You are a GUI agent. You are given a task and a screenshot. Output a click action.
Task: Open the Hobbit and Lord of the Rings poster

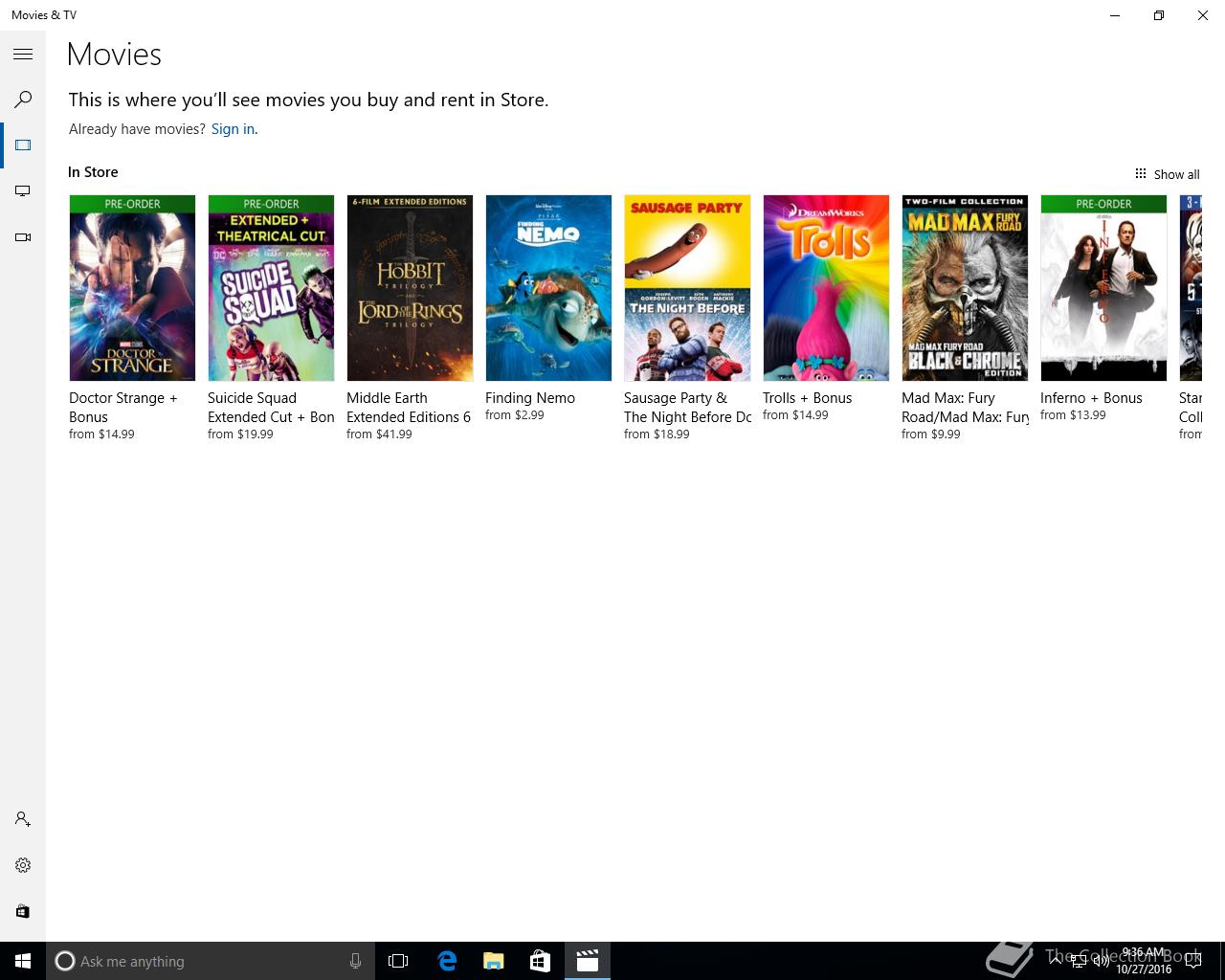tap(410, 288)
